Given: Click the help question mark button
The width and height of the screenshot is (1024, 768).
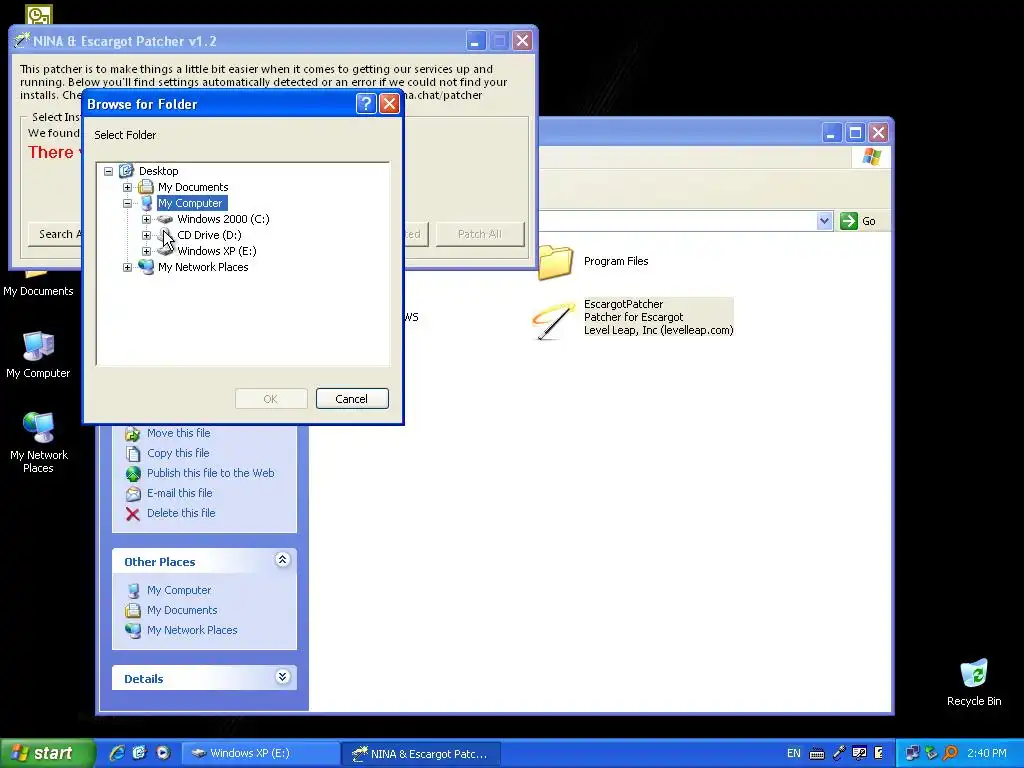Looking at the screenshot, I should click(x=366, y=104).
